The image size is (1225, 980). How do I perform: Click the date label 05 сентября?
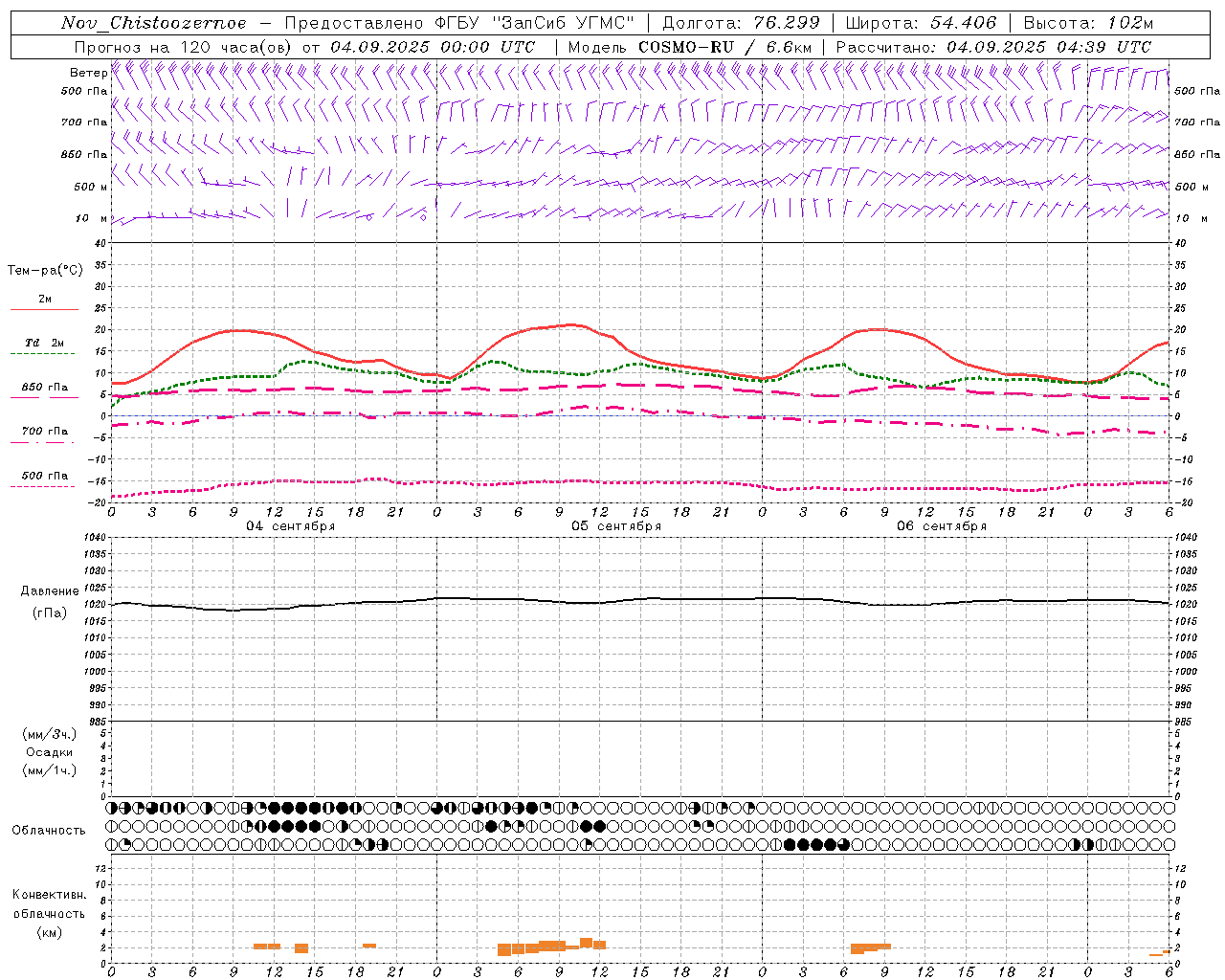616,526
